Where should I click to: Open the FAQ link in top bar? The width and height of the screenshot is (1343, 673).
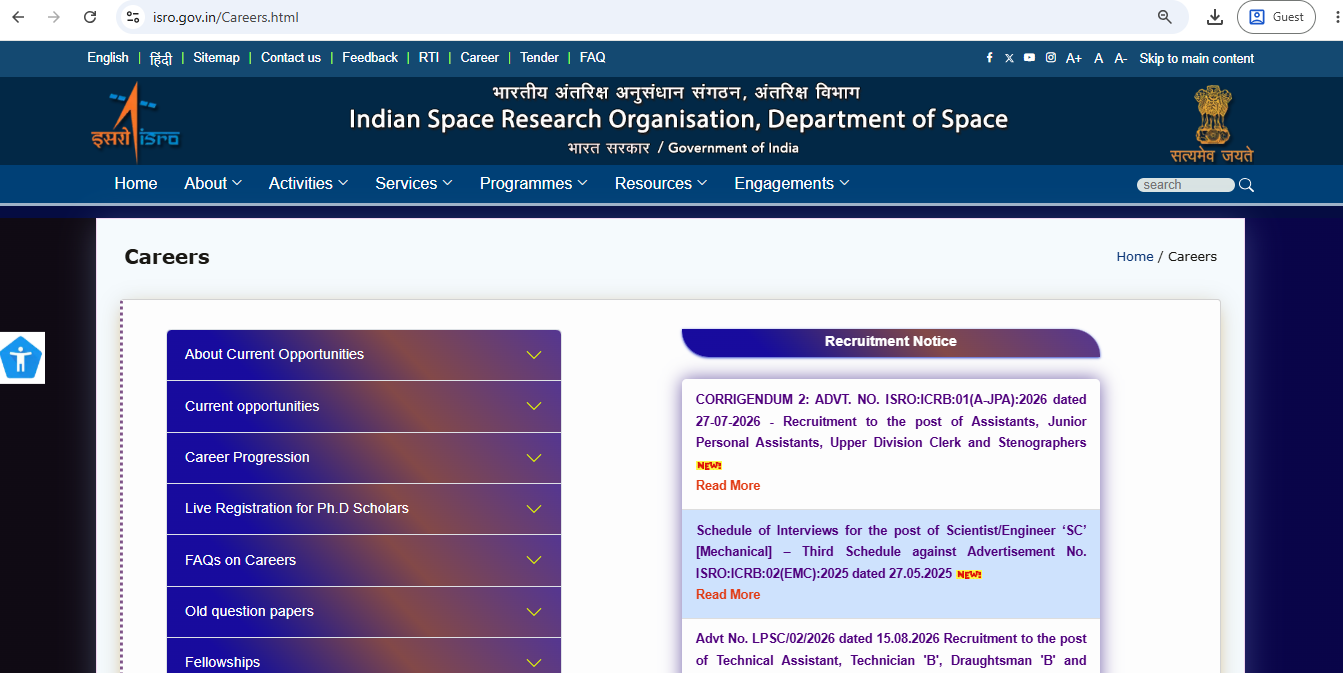[593, 58]
